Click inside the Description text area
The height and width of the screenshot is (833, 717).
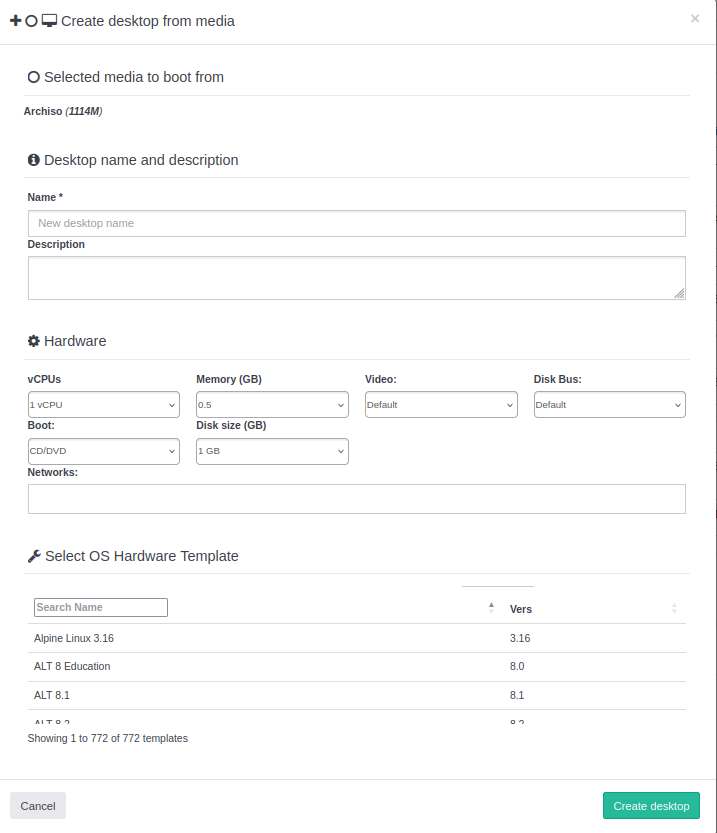[356, 277]
